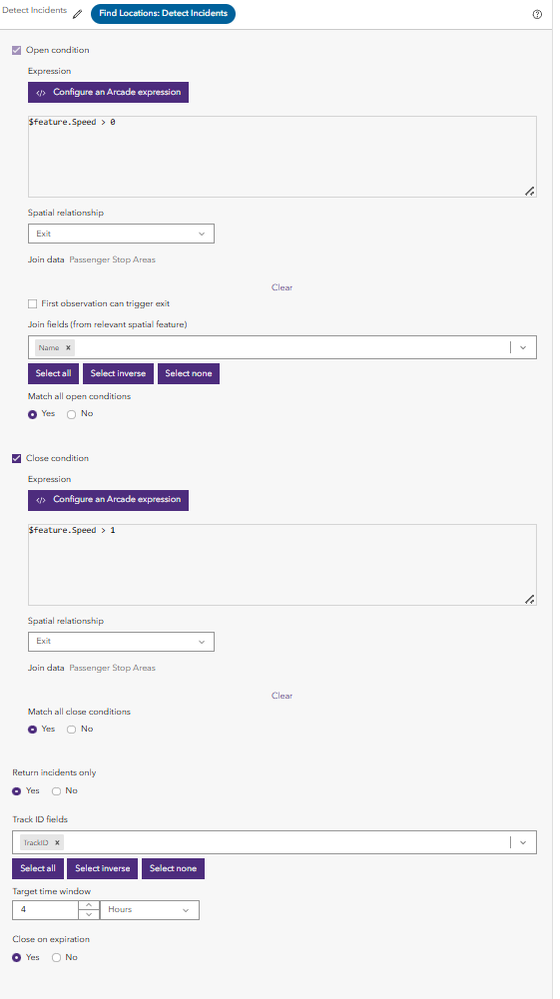
Task: Open the Hours time unit dropdown
Action: [150, 910]
